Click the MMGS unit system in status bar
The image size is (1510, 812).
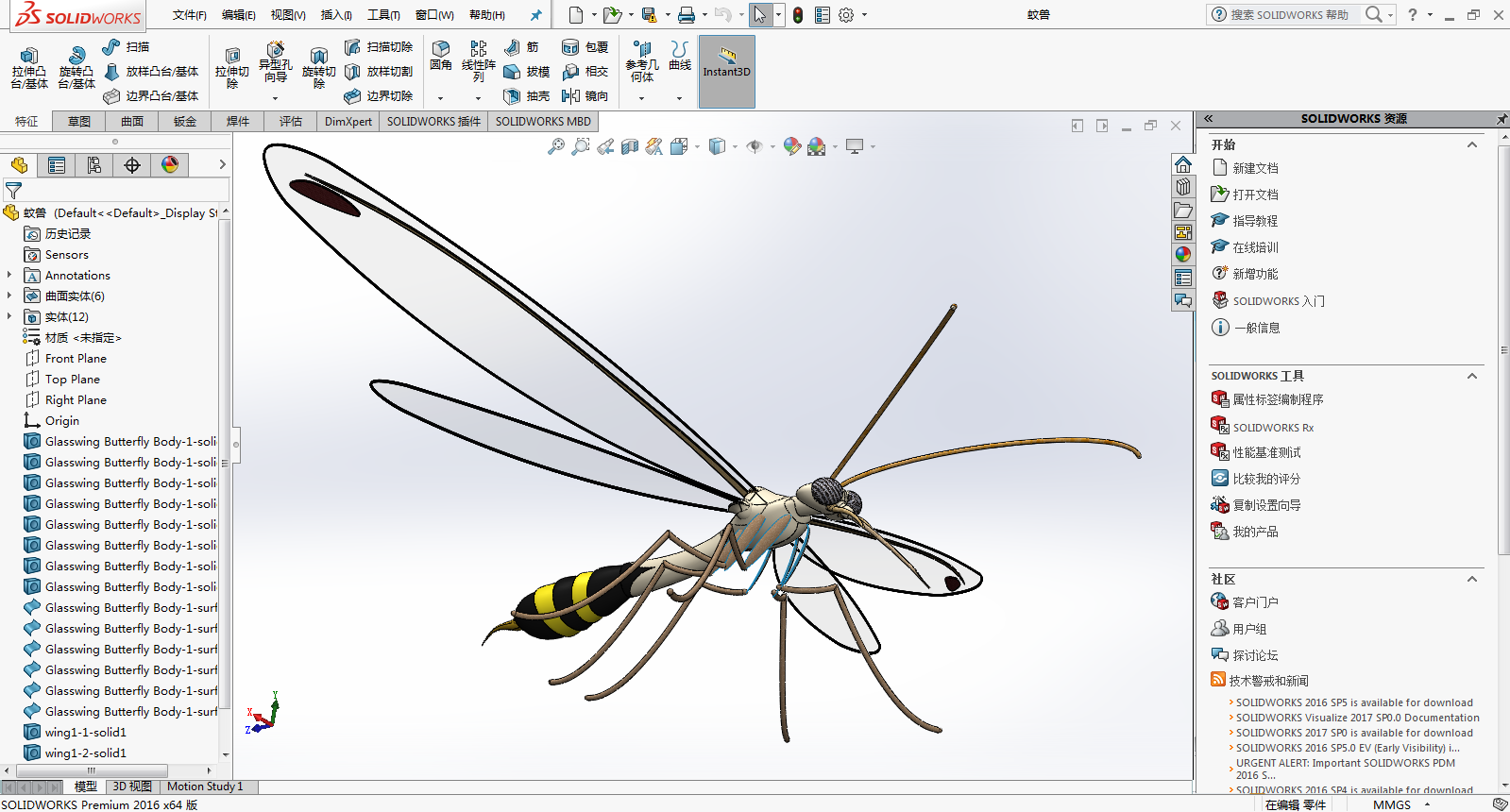coord(1392,804)
